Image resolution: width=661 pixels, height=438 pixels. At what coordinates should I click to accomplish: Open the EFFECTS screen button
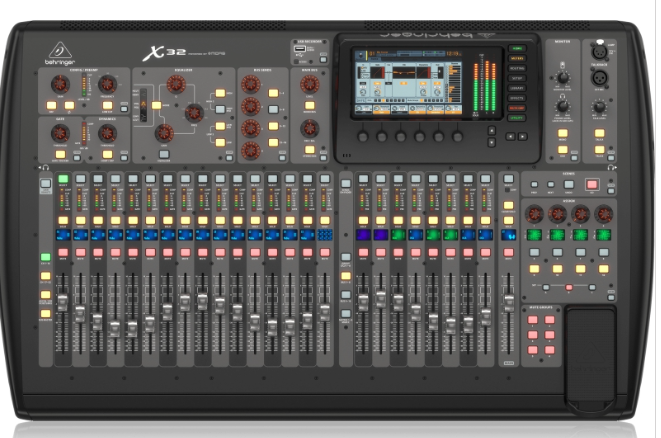516,98
